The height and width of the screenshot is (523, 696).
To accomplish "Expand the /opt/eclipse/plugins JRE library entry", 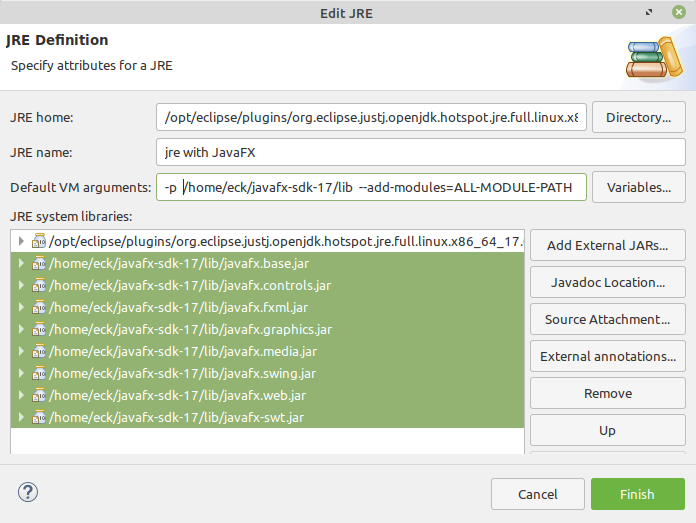I will pyautogui.click(x=21, y=241).
